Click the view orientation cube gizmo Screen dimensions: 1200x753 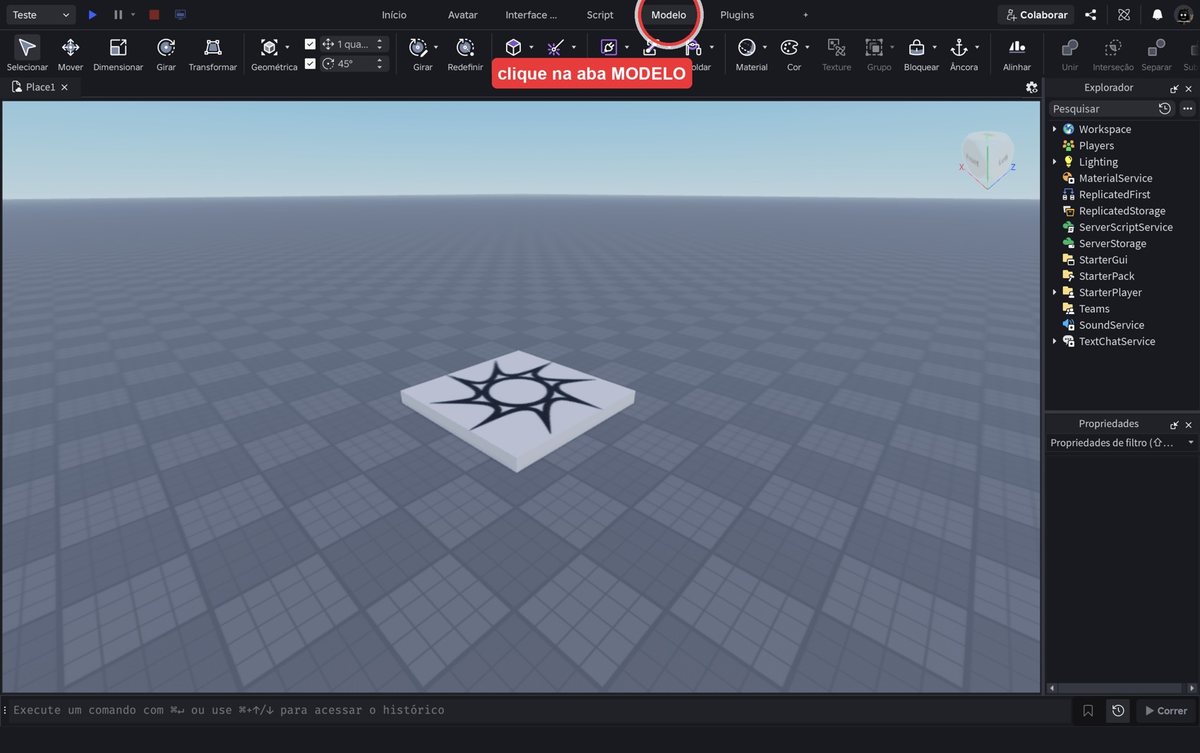point(987,159)
